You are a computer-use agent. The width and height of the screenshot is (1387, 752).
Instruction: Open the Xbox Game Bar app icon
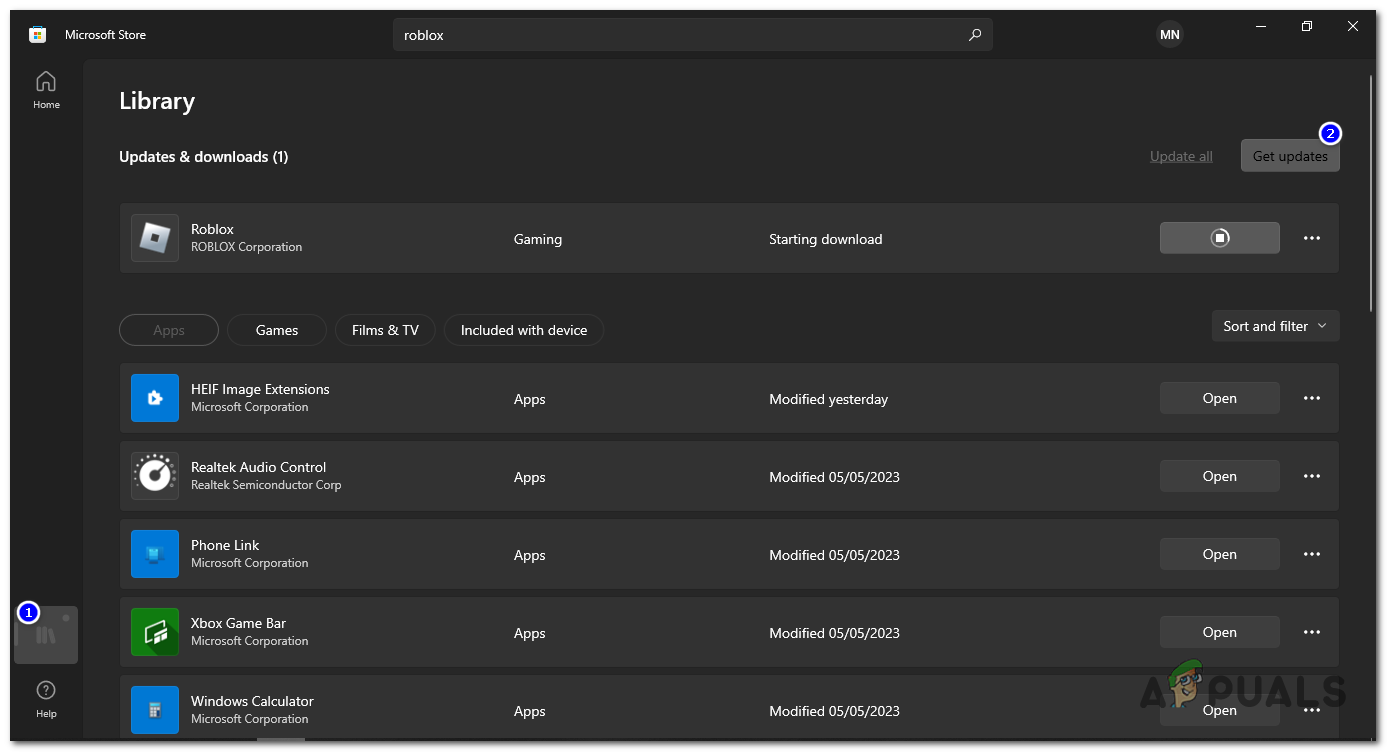click(155, 632)
